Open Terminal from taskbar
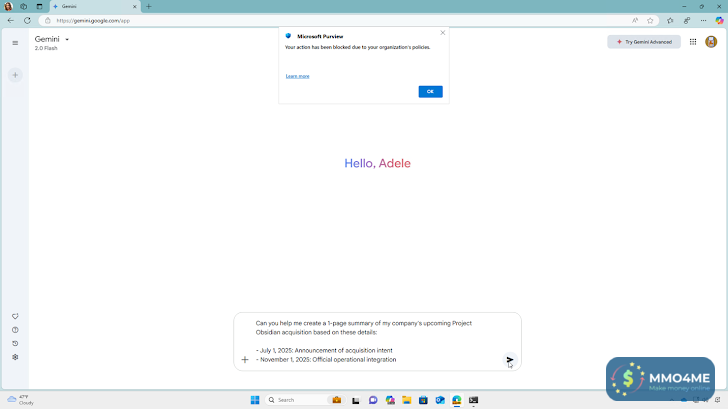 coord(474,400)
